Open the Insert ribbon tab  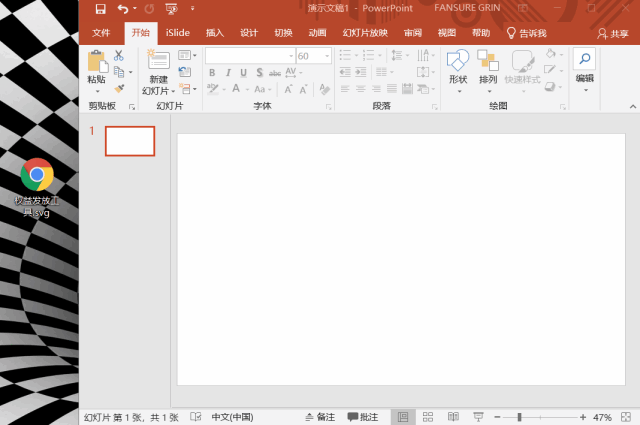pos(215,32)
